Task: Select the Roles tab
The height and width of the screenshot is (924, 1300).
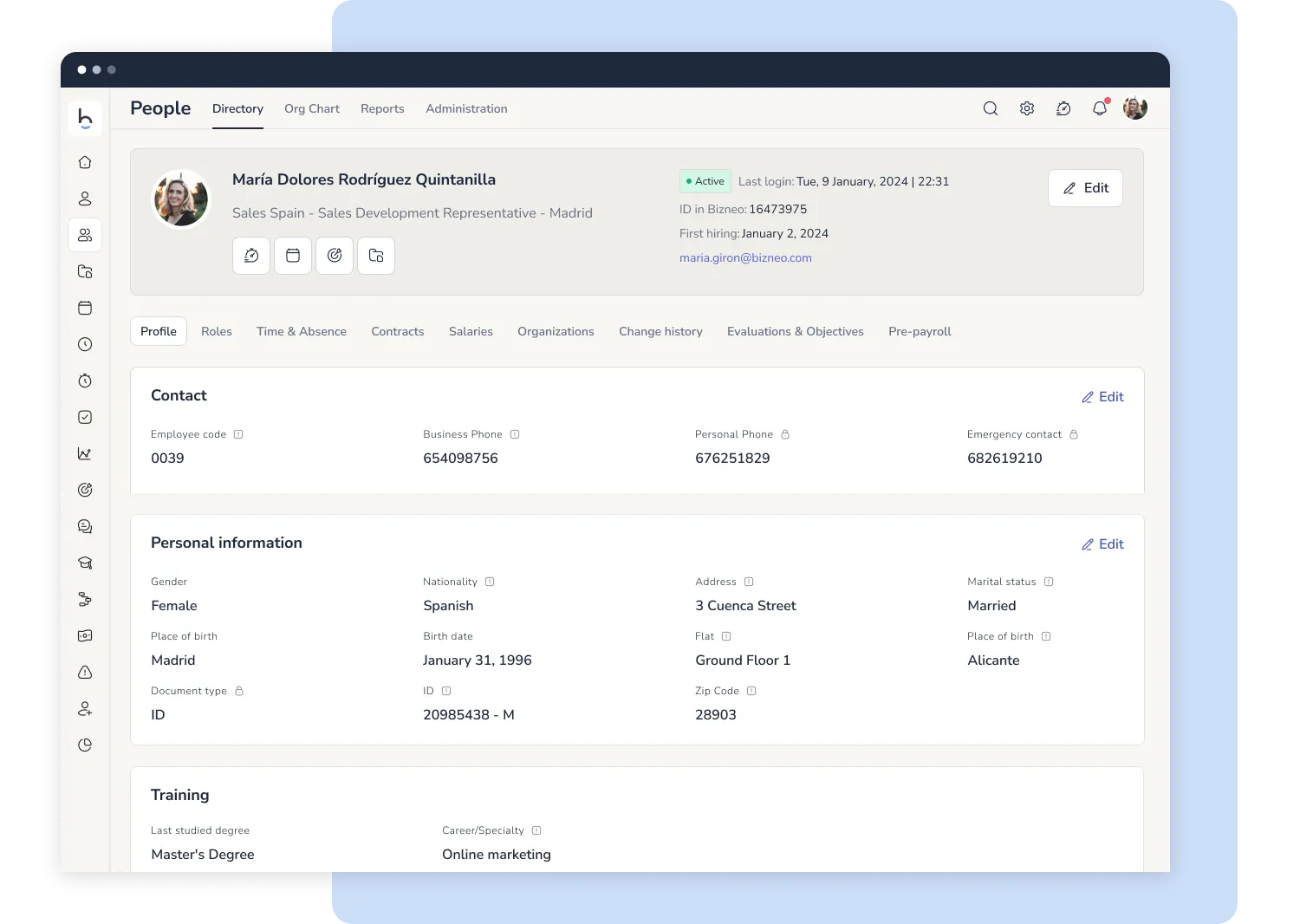Action: (x=217, y=331)
